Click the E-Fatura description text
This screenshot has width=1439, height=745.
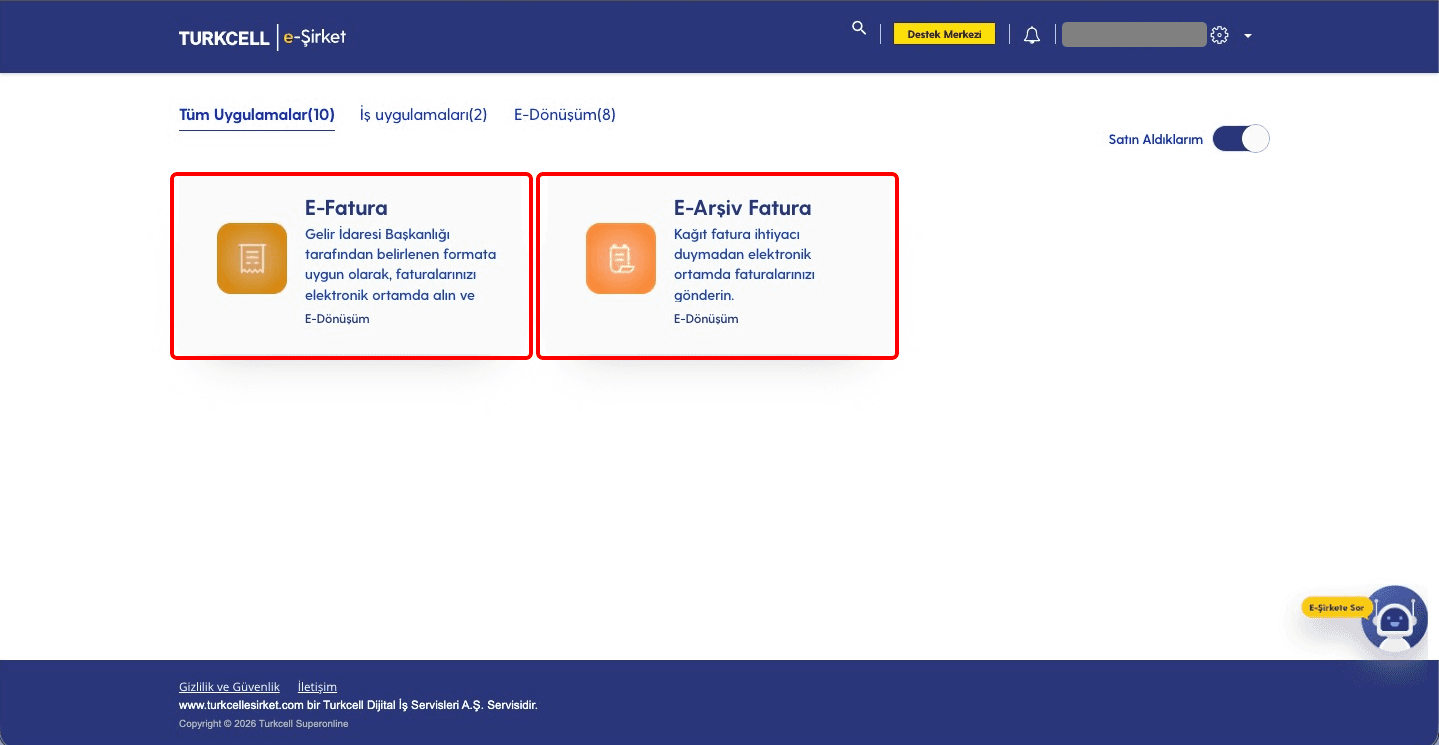click(401, 264)
